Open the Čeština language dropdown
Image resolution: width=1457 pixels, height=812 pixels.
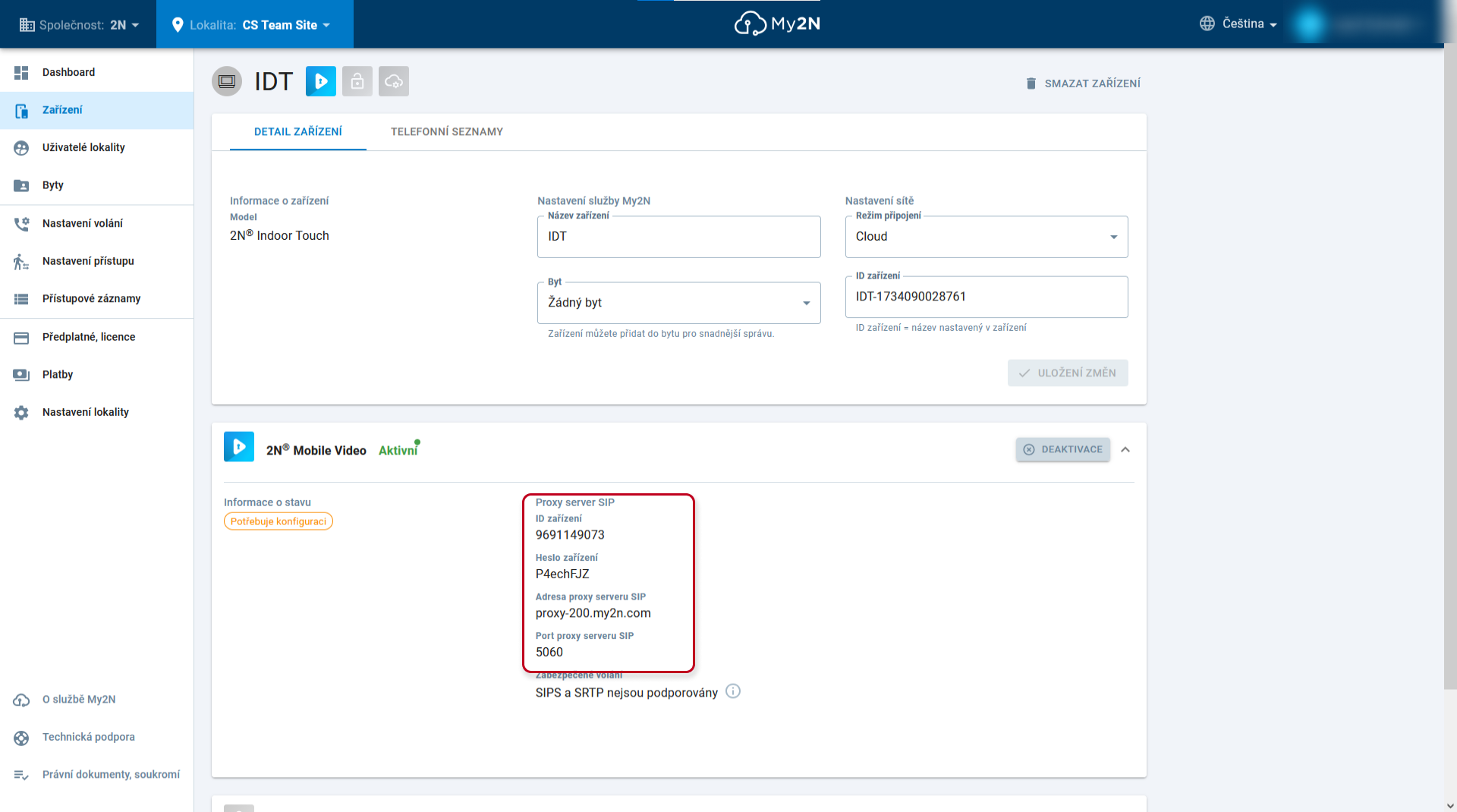(x=1238, y=24)
